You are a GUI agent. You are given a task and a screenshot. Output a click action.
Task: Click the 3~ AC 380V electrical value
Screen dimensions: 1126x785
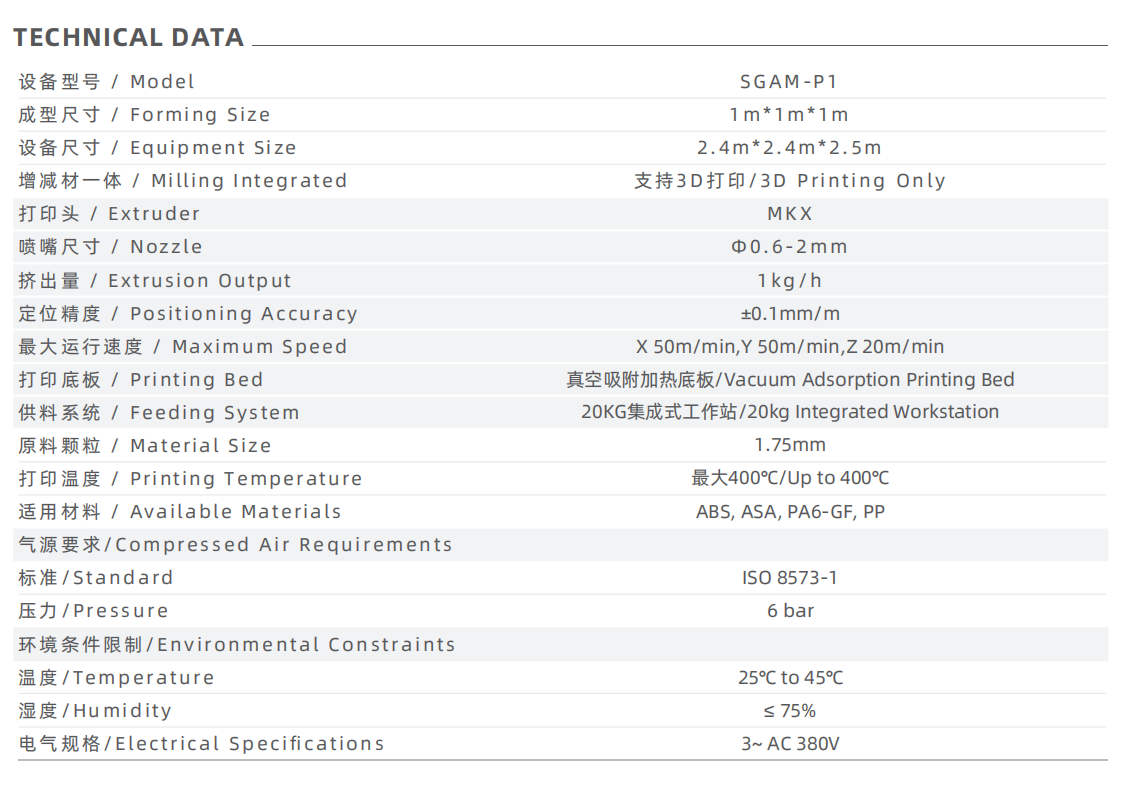click(x=789, y=744)
